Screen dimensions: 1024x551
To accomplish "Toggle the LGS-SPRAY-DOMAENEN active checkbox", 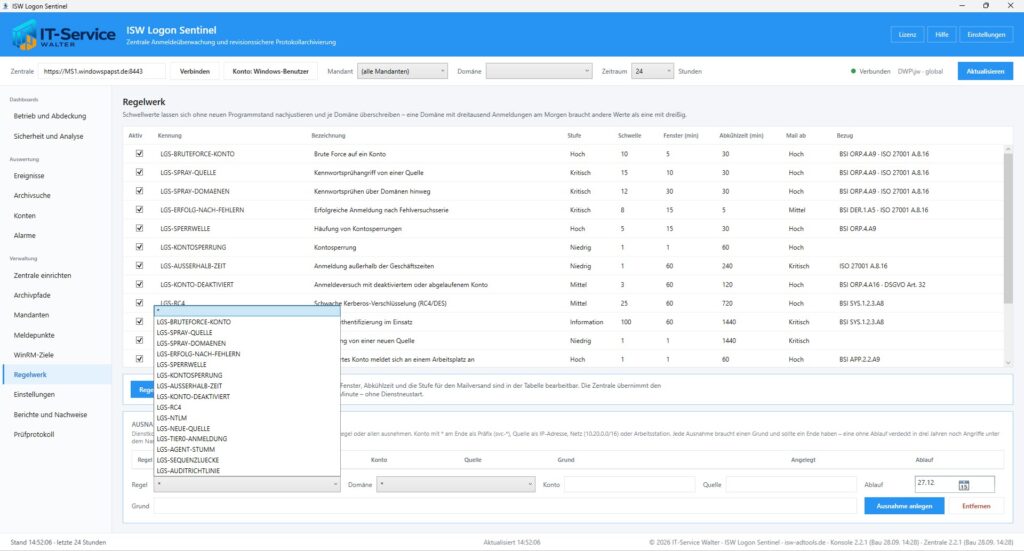I will tap(139, 191).
